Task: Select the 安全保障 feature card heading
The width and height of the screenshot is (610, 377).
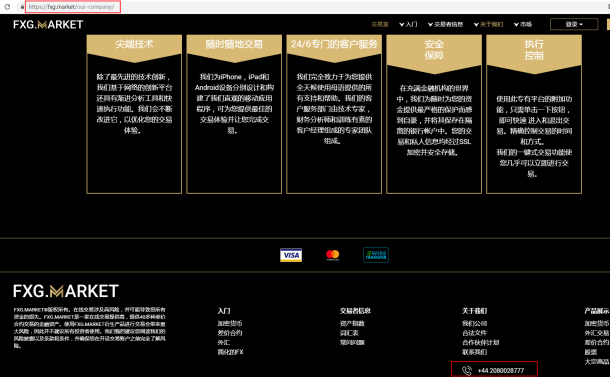Action: (434, 50)
